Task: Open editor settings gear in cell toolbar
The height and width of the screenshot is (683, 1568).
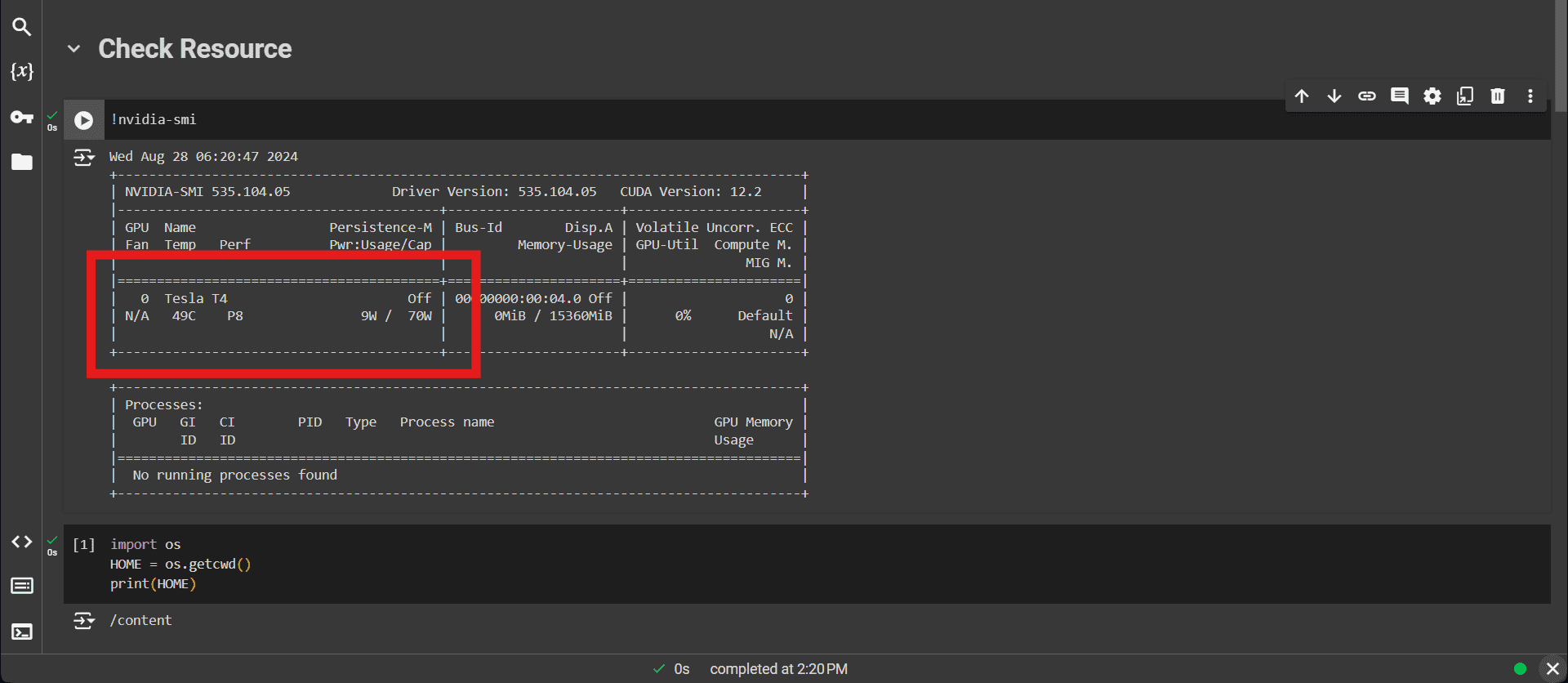Action: coord(1432,96)
